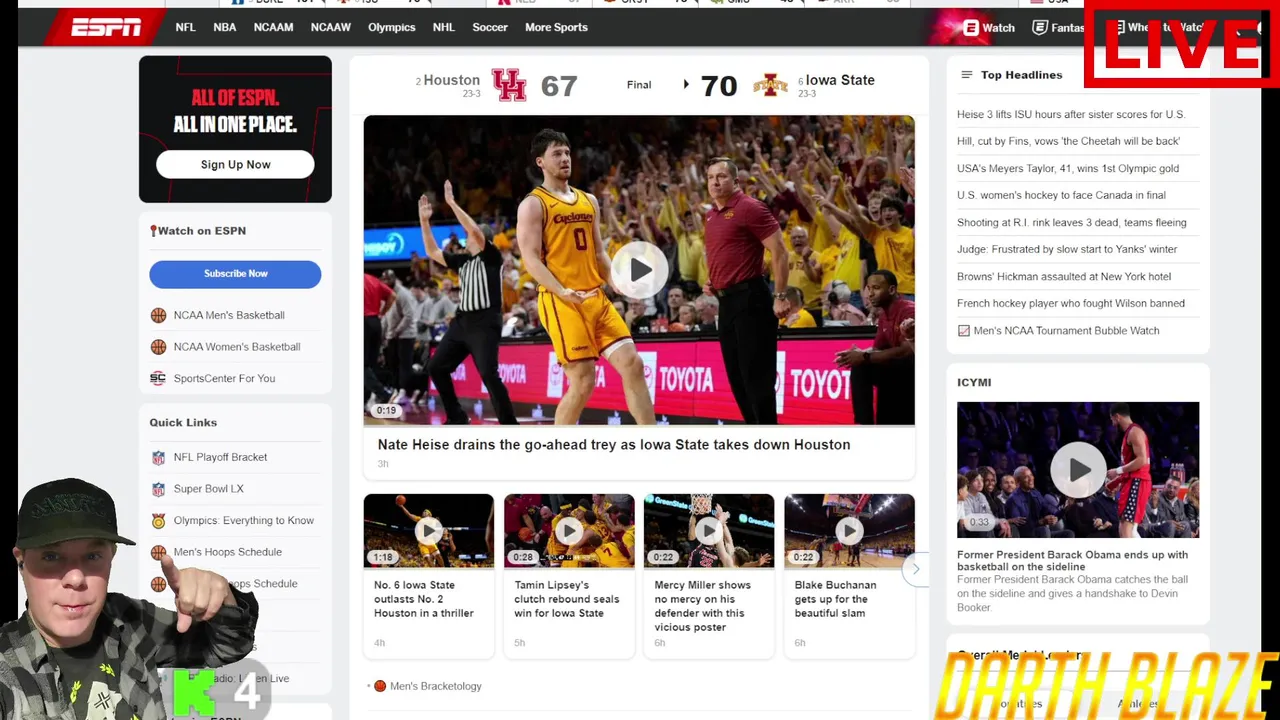Click the Iowa State Cyclones logo
The image size is (1280, 720).
[x=770, y=85]
